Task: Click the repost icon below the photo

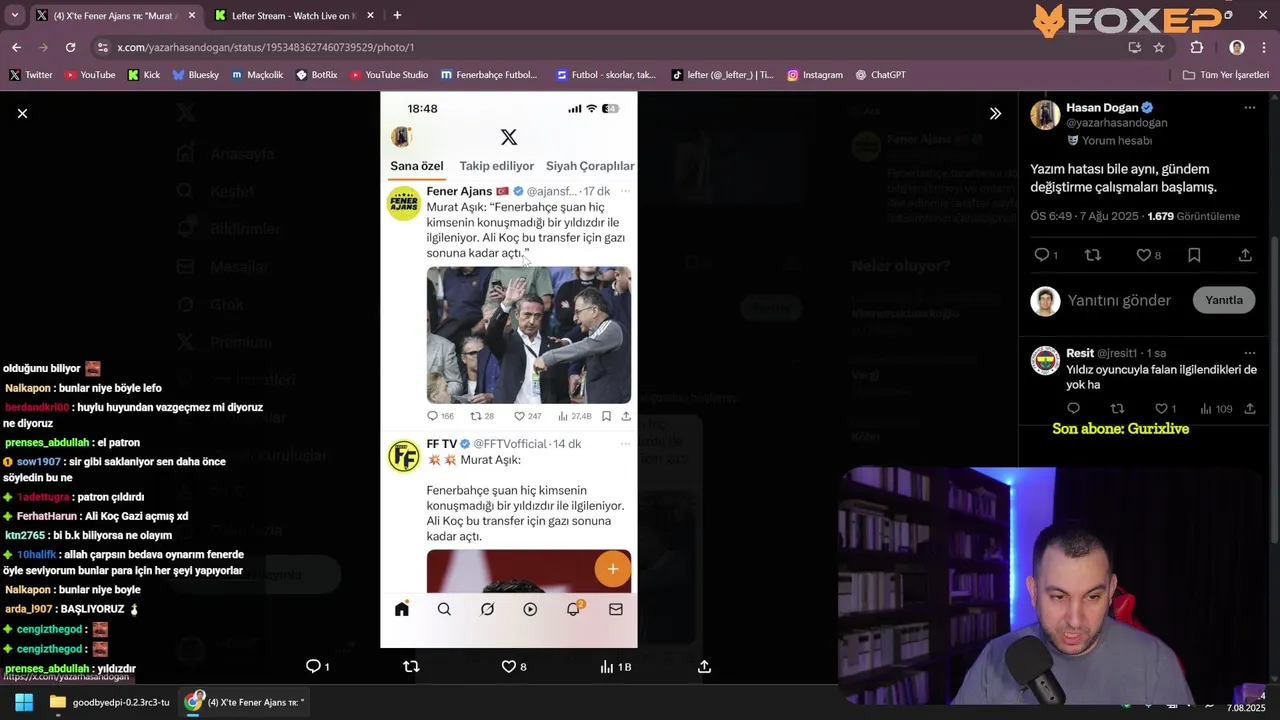Action: click(x=411, y=666)
